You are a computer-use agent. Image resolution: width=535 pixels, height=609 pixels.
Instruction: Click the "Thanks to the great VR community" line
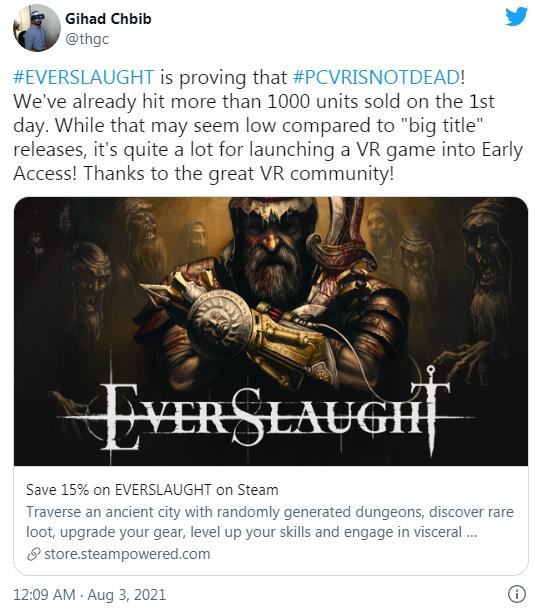[x=238, y=173]
